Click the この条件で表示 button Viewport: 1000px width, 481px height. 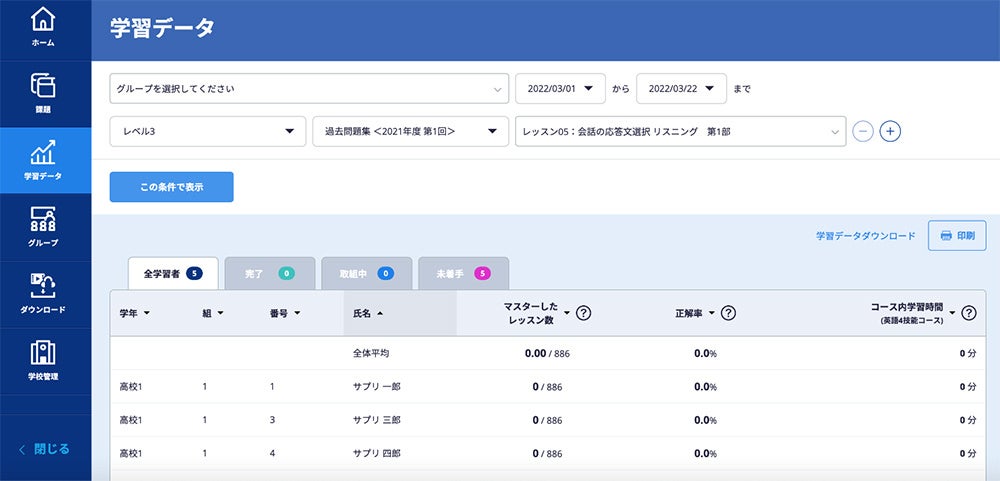pos(171,187)
